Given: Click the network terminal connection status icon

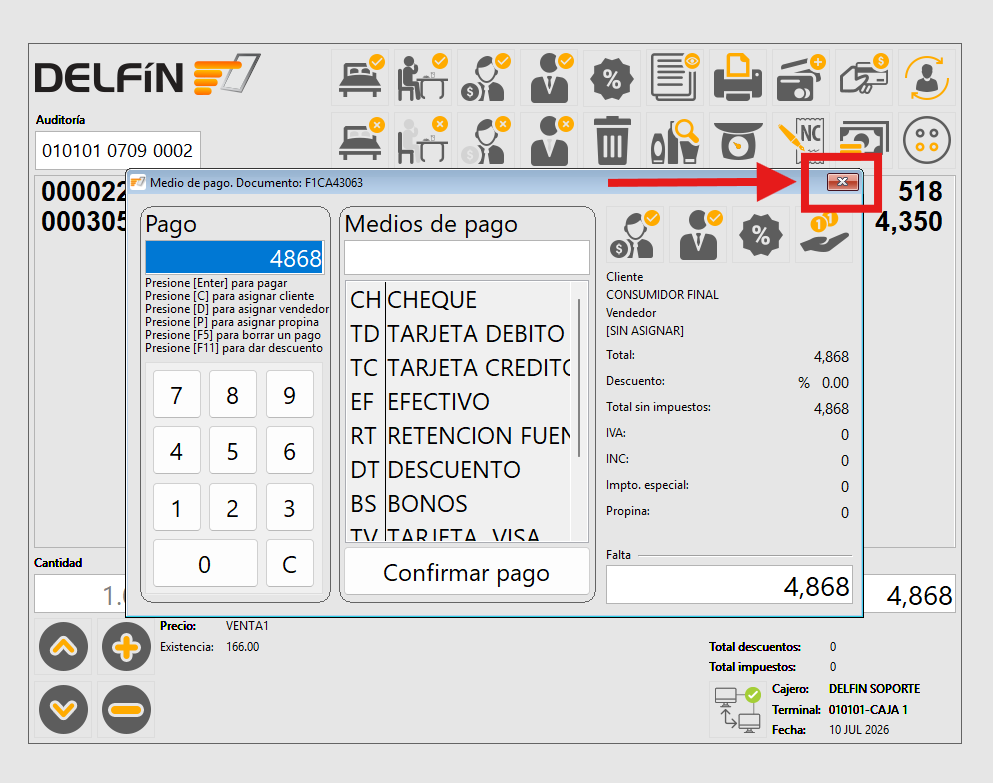Looking at the screenshot, I should [x=737, y=710].
